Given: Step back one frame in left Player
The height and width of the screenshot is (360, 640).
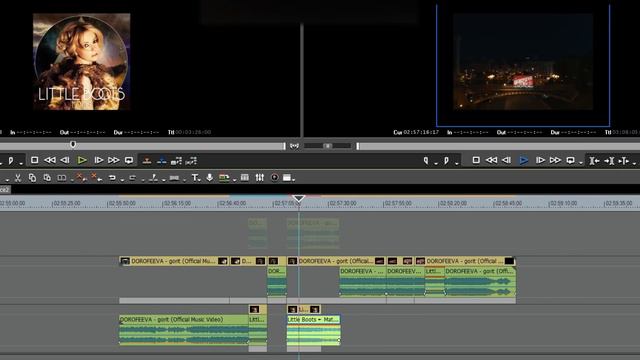Looking at the screenshot, I should [x=65, y=160].
